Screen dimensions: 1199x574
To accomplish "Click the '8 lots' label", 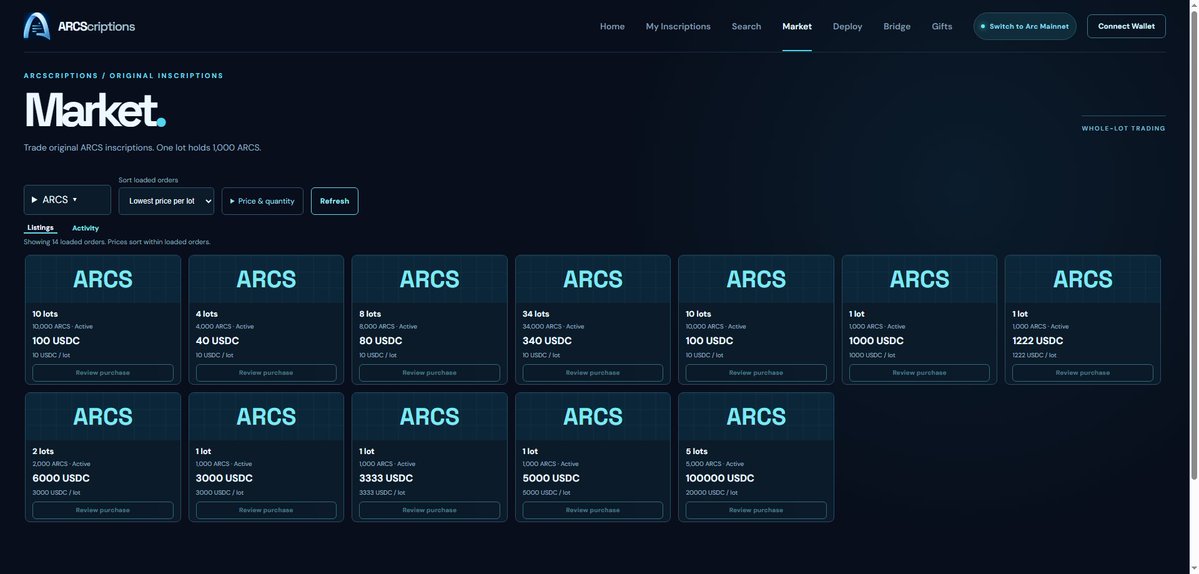I will point(370,314).
